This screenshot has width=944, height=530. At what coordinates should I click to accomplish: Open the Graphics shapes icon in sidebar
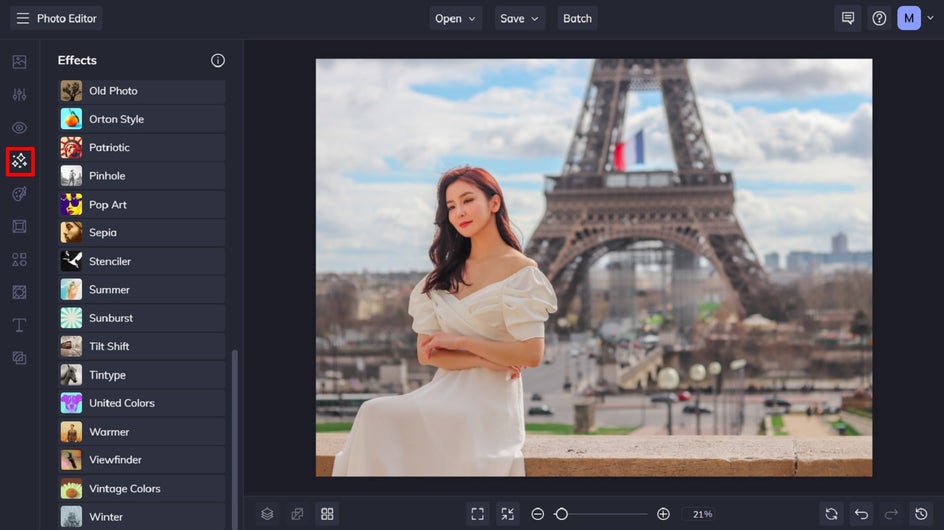click(19, 260)
